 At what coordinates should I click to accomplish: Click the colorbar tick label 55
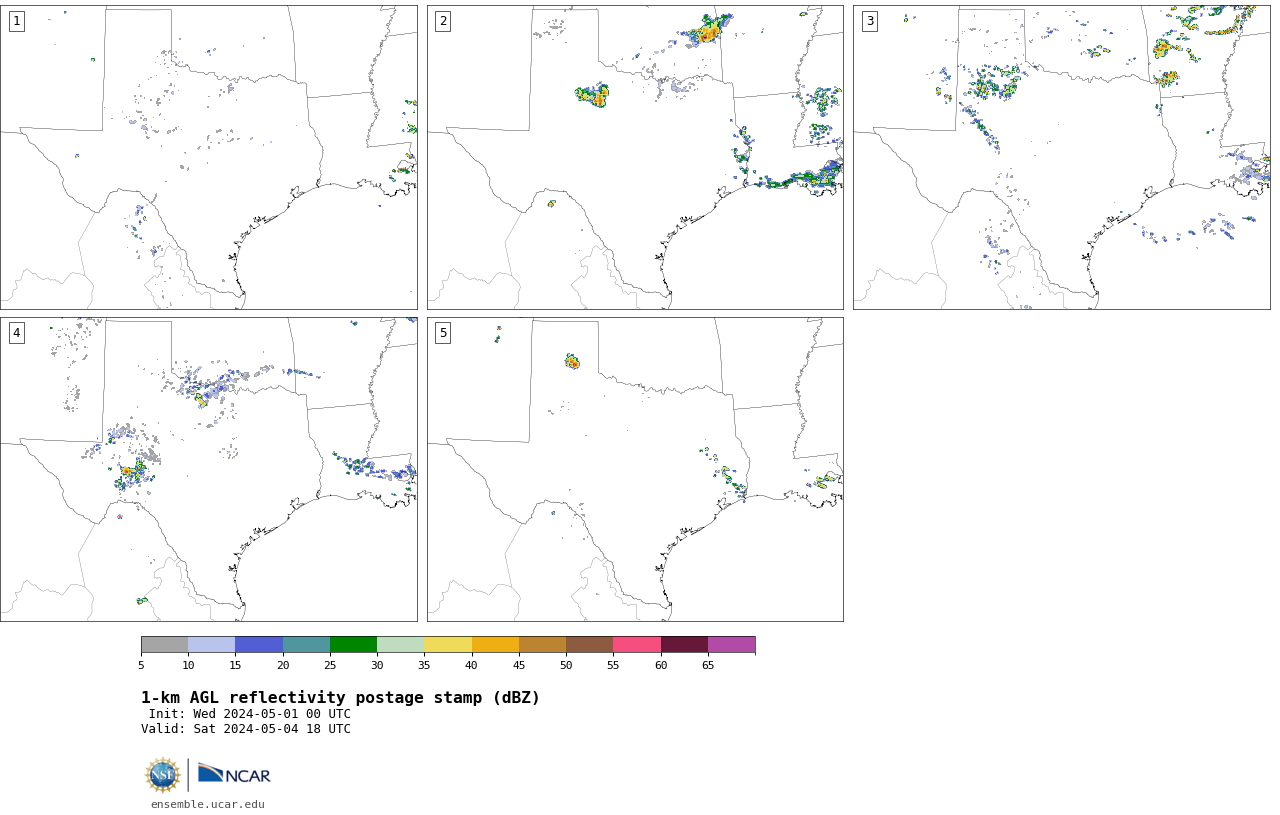pyautogui.click(x=613, y=665)
